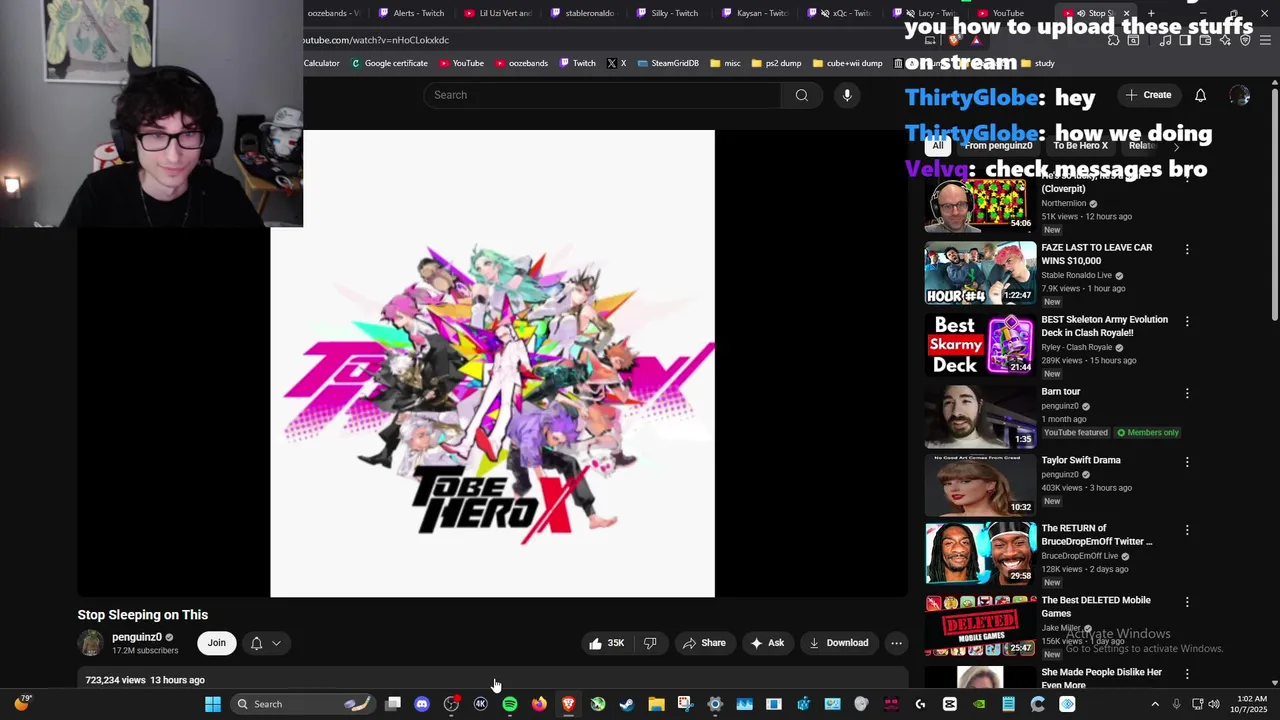Switch to the stableronaldo tab
Viewport: 1280px width, 720px height.
[x=584, y=13]
